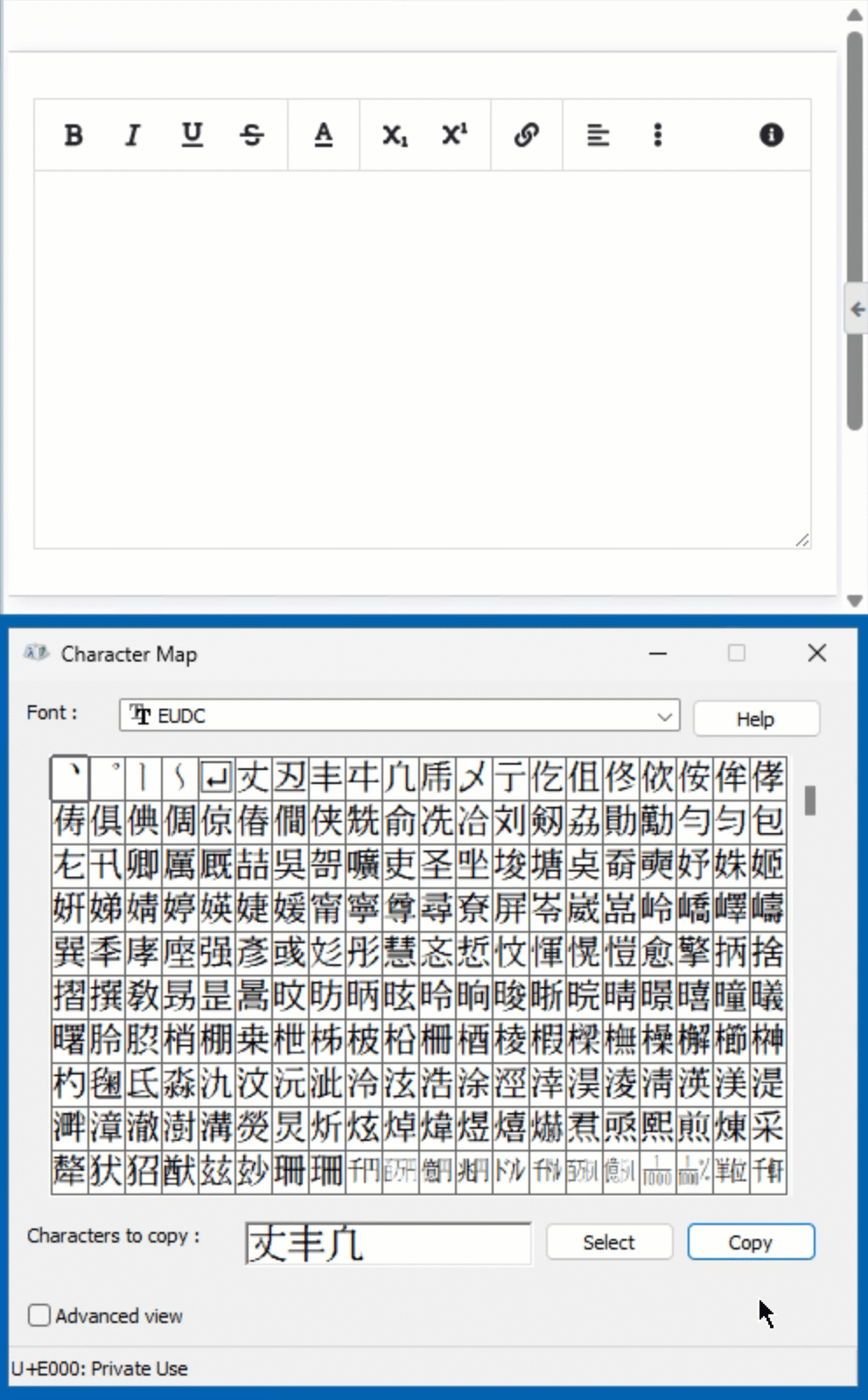Select the 凢 character in the first row
Viewport: 868px width, 1400px height.
(x=400, y=778)
